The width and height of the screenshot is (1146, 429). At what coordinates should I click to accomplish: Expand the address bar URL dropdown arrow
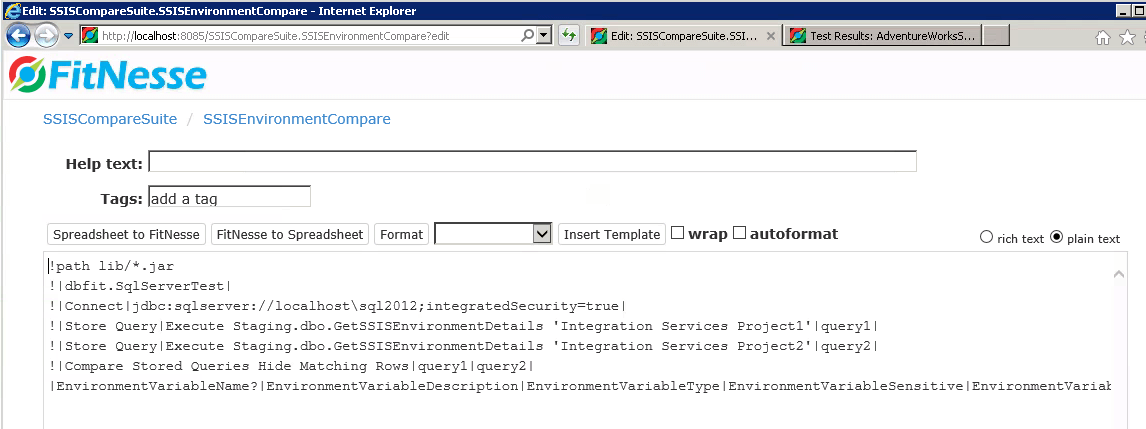[x=544, y=36]
